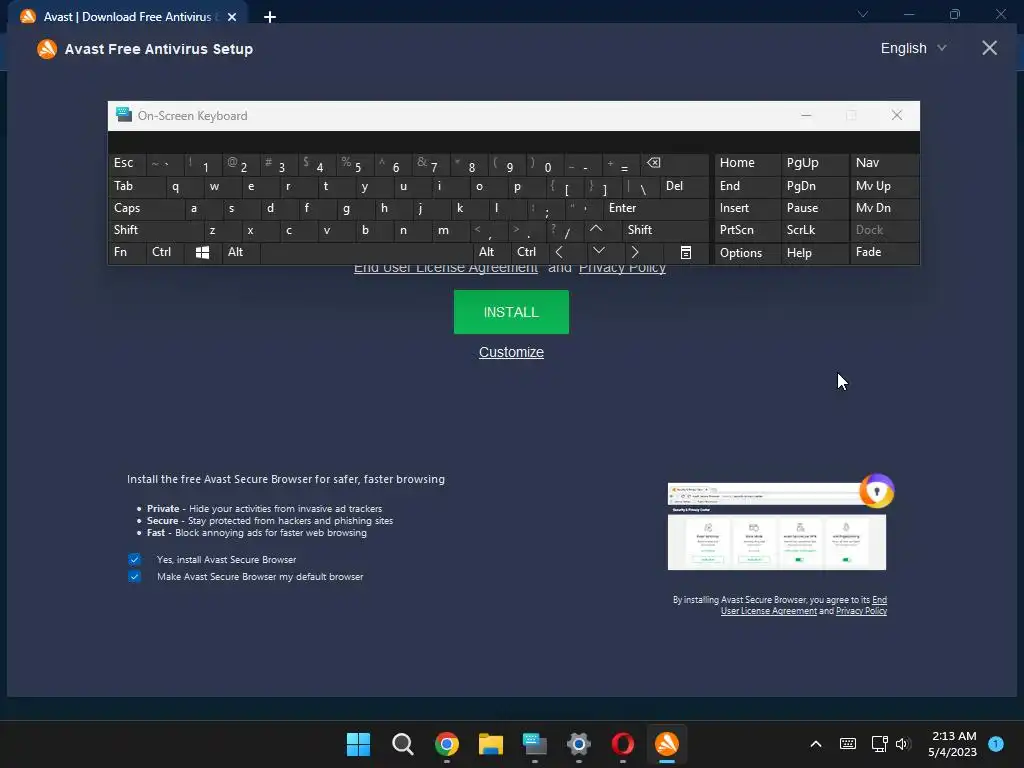This screenshot has width=1024, height=768.
Task: Open the browser tab search chevron
Action: coord(863,14)
